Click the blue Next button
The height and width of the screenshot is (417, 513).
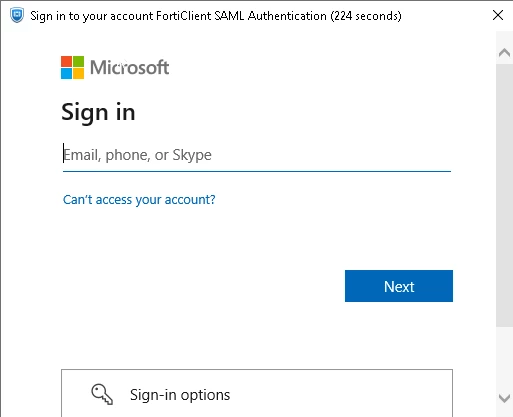pyautogui.click(x=399, y=286)
